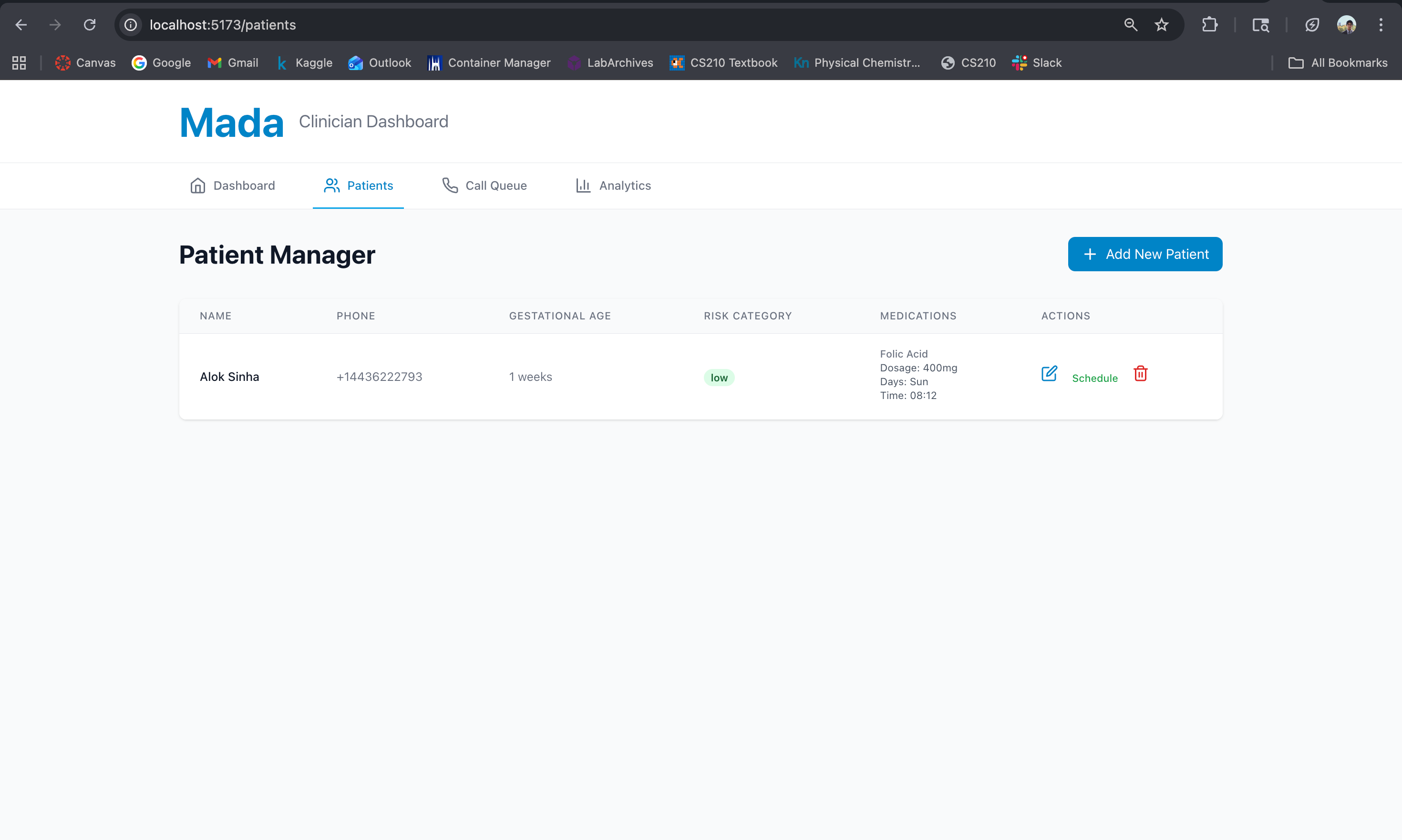The width and height of the screenshot is (1402, 840).
Task: Click the green Schedule link
Action: [x=1094, y=378]
